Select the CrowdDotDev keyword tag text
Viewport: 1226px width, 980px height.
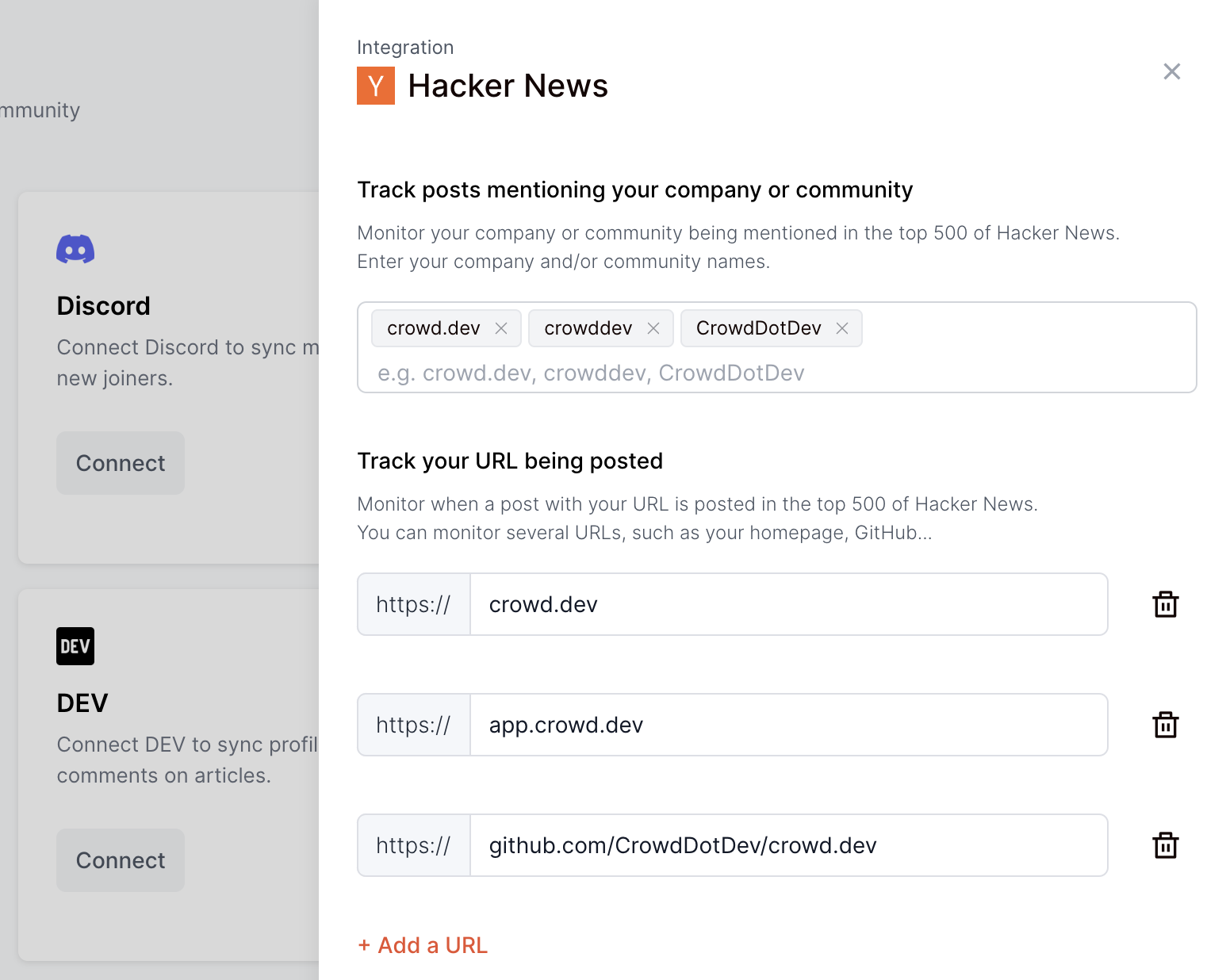[759, 328]
